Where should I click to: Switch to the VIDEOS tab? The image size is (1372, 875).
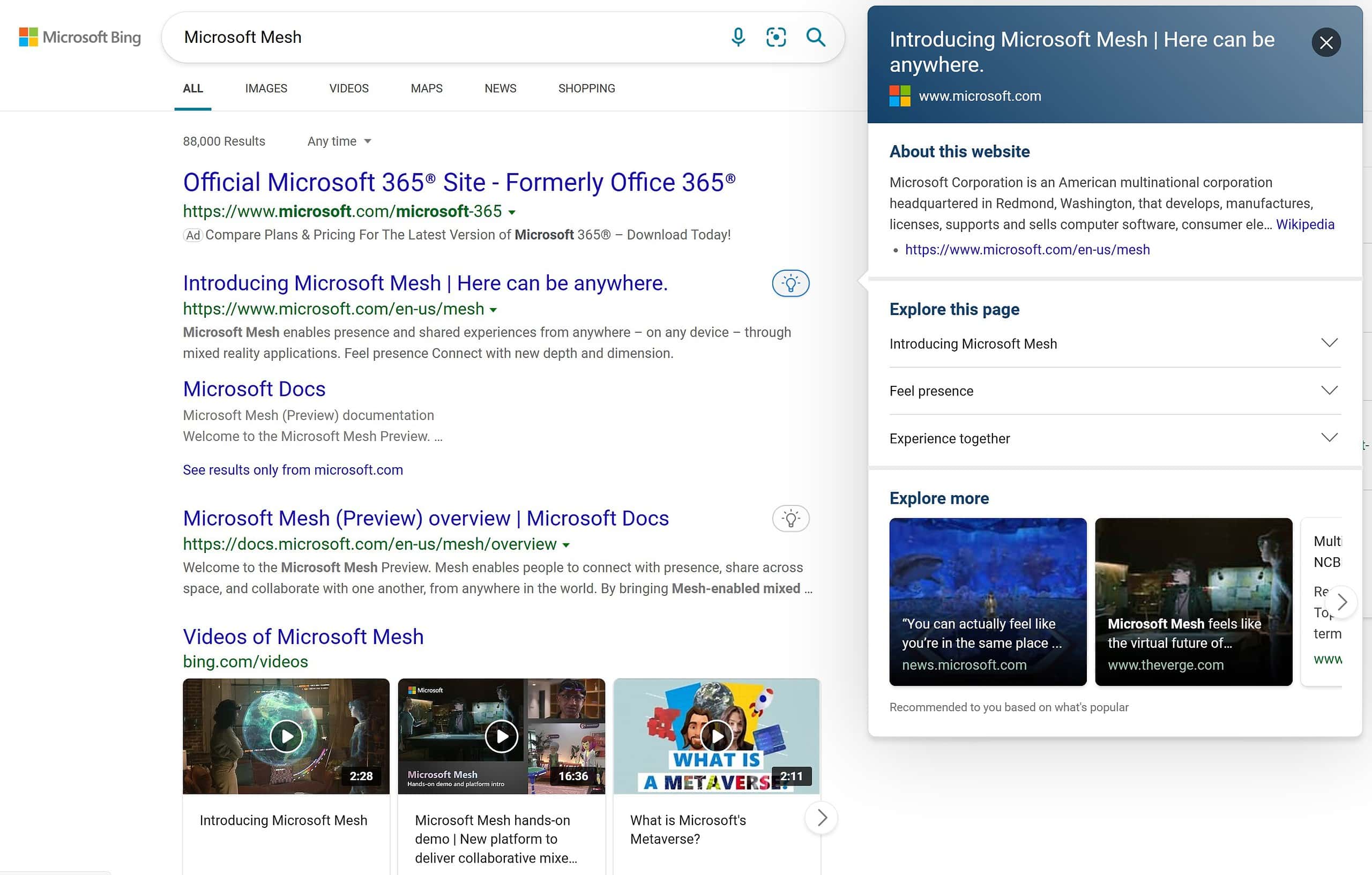click(349, 88)
